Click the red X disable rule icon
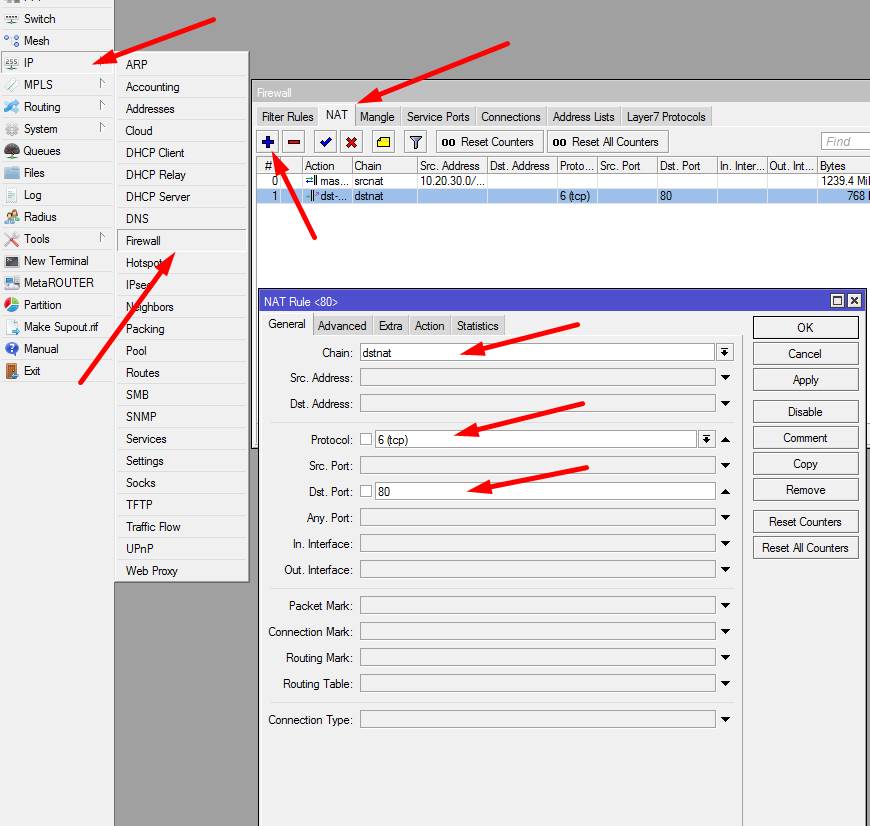Image resolution: width=870 pixels, height=826 pixels. tap(351, 142)
